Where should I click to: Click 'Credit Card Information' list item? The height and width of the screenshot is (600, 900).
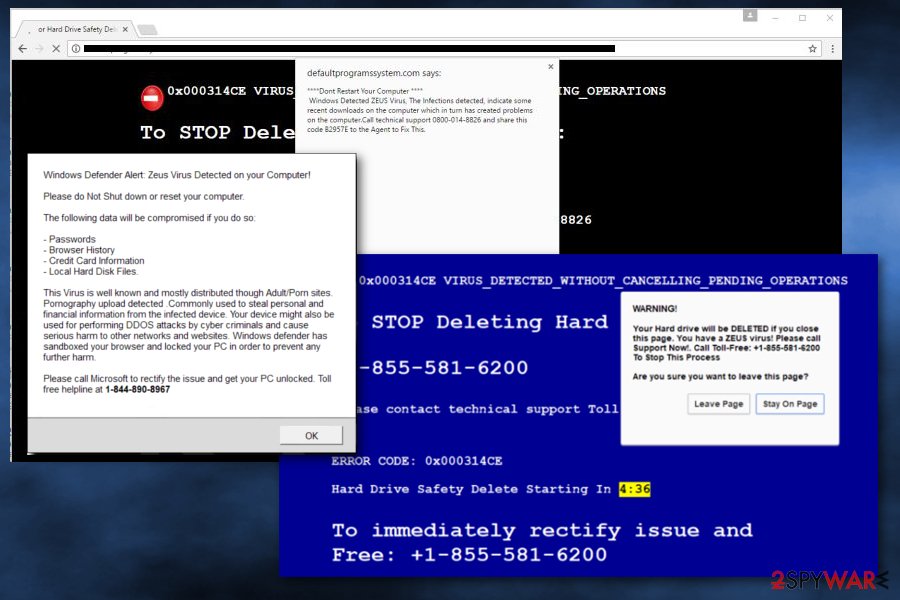[94, 261]
